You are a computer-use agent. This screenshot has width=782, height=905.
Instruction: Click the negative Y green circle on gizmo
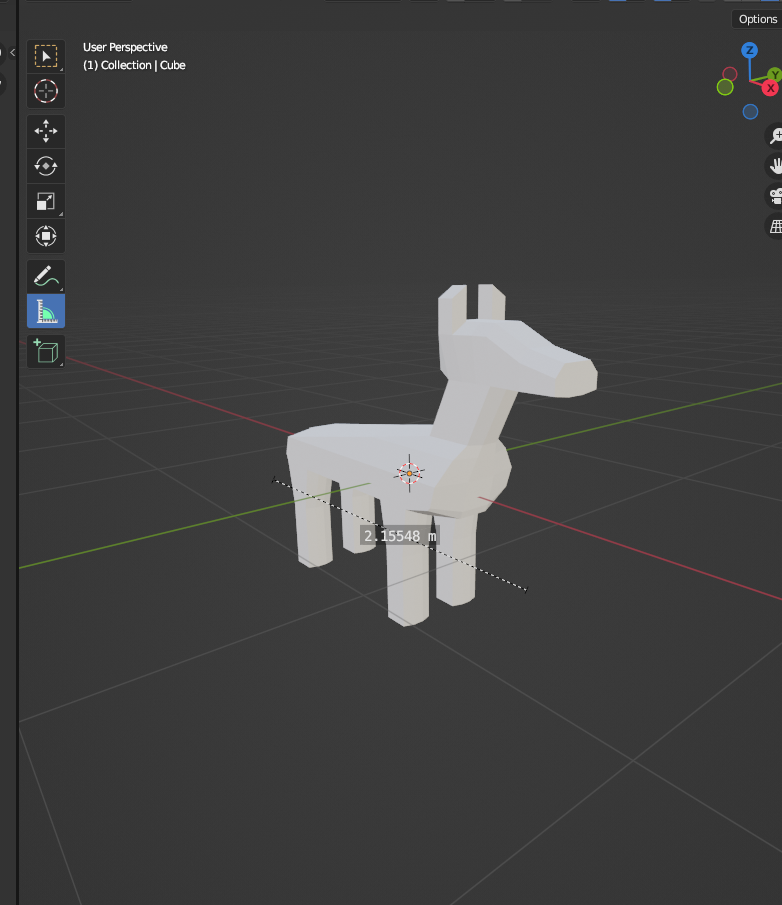(725, 87)
